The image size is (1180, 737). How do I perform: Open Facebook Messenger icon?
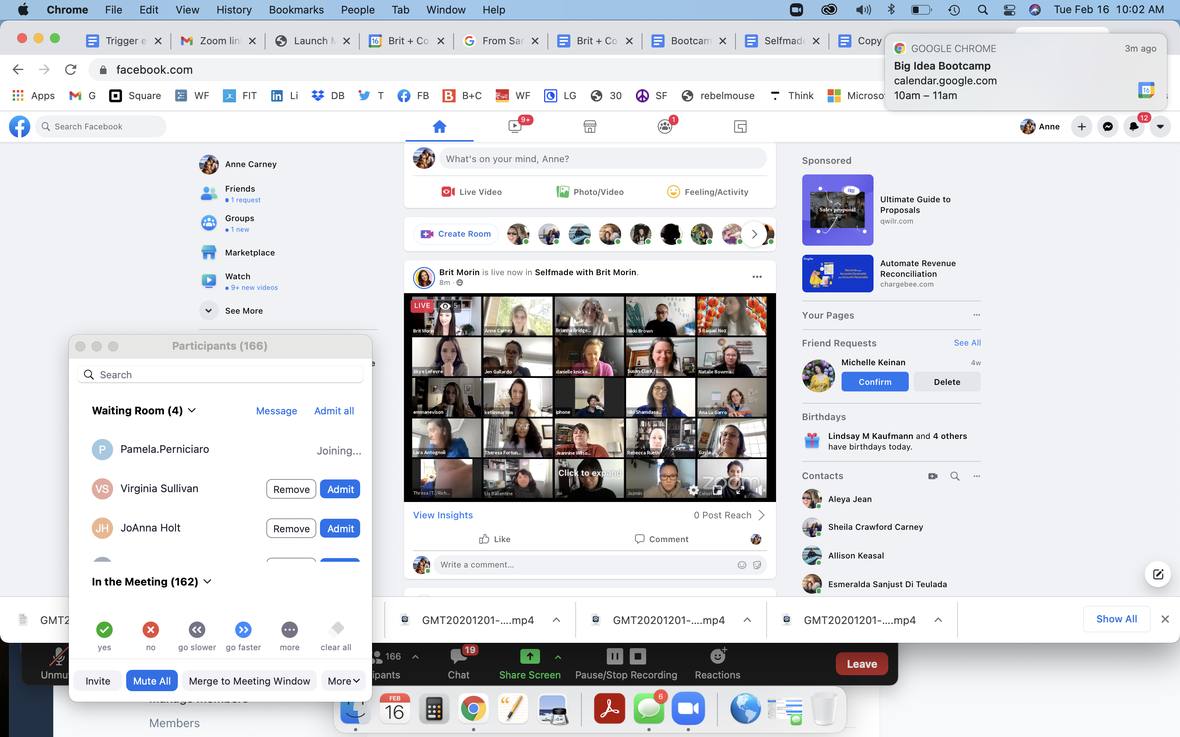coord(1108,126)
